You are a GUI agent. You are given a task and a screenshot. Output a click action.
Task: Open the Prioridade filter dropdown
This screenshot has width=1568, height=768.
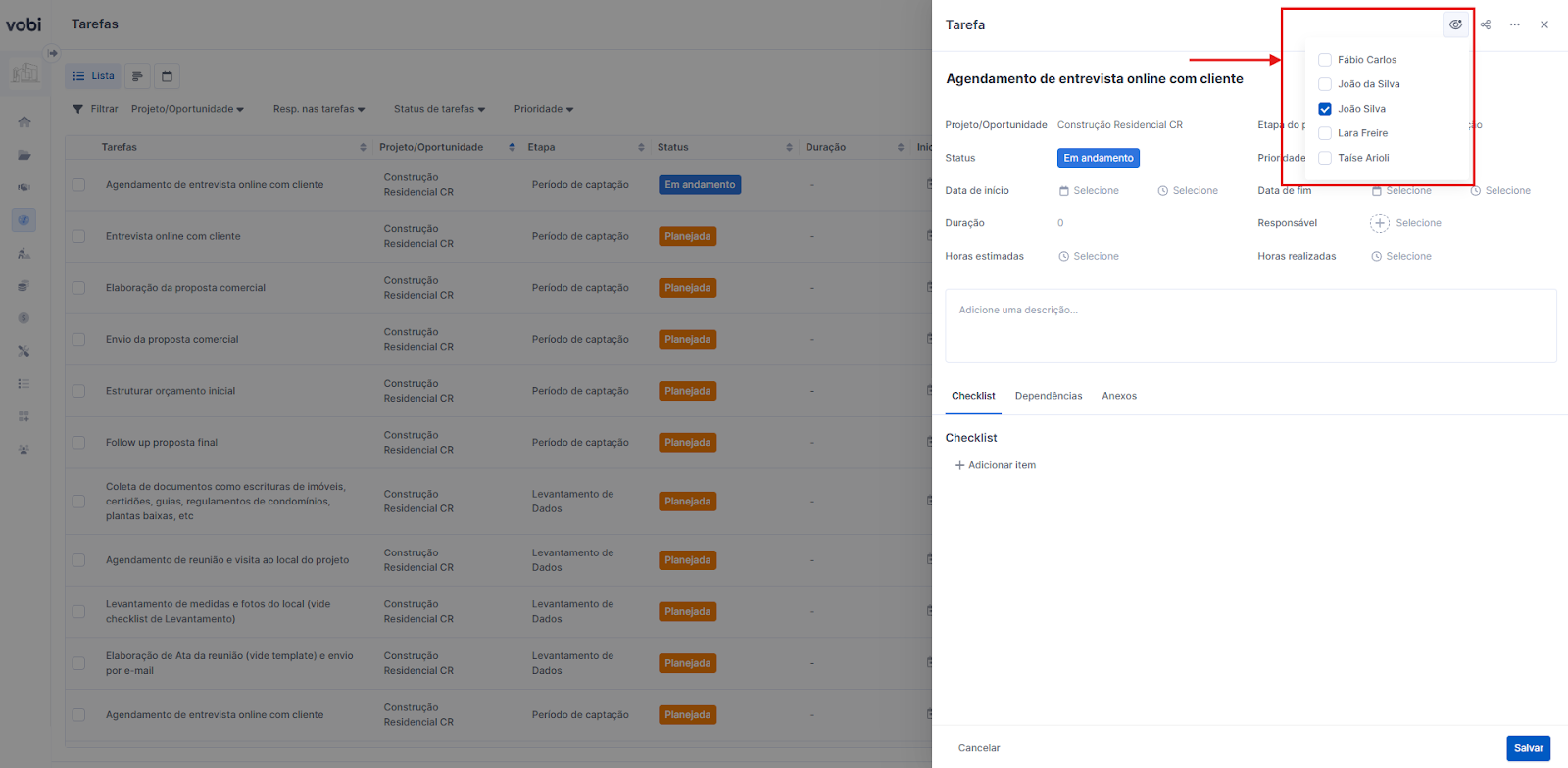click(544, 109)
